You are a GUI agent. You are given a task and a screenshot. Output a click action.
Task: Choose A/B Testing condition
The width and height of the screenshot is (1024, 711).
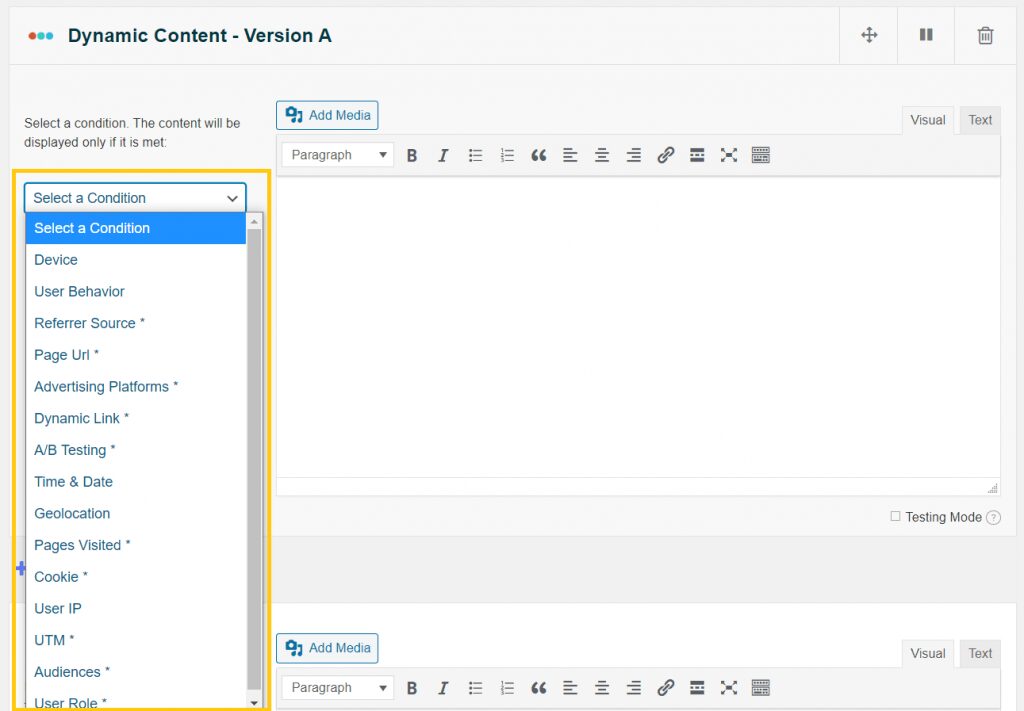(x=135, y=450)
